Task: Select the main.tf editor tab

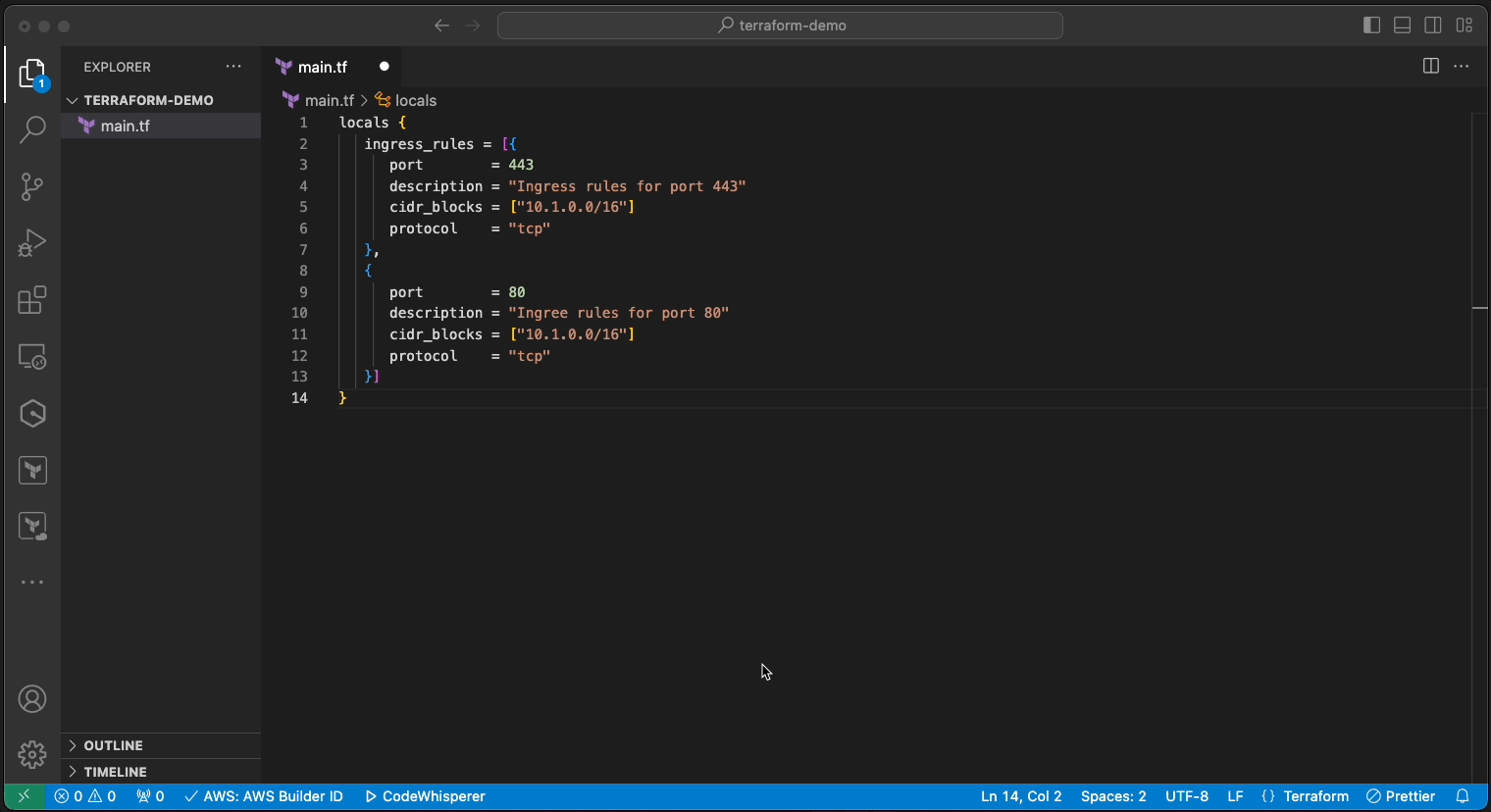Action: click(322, 67)
